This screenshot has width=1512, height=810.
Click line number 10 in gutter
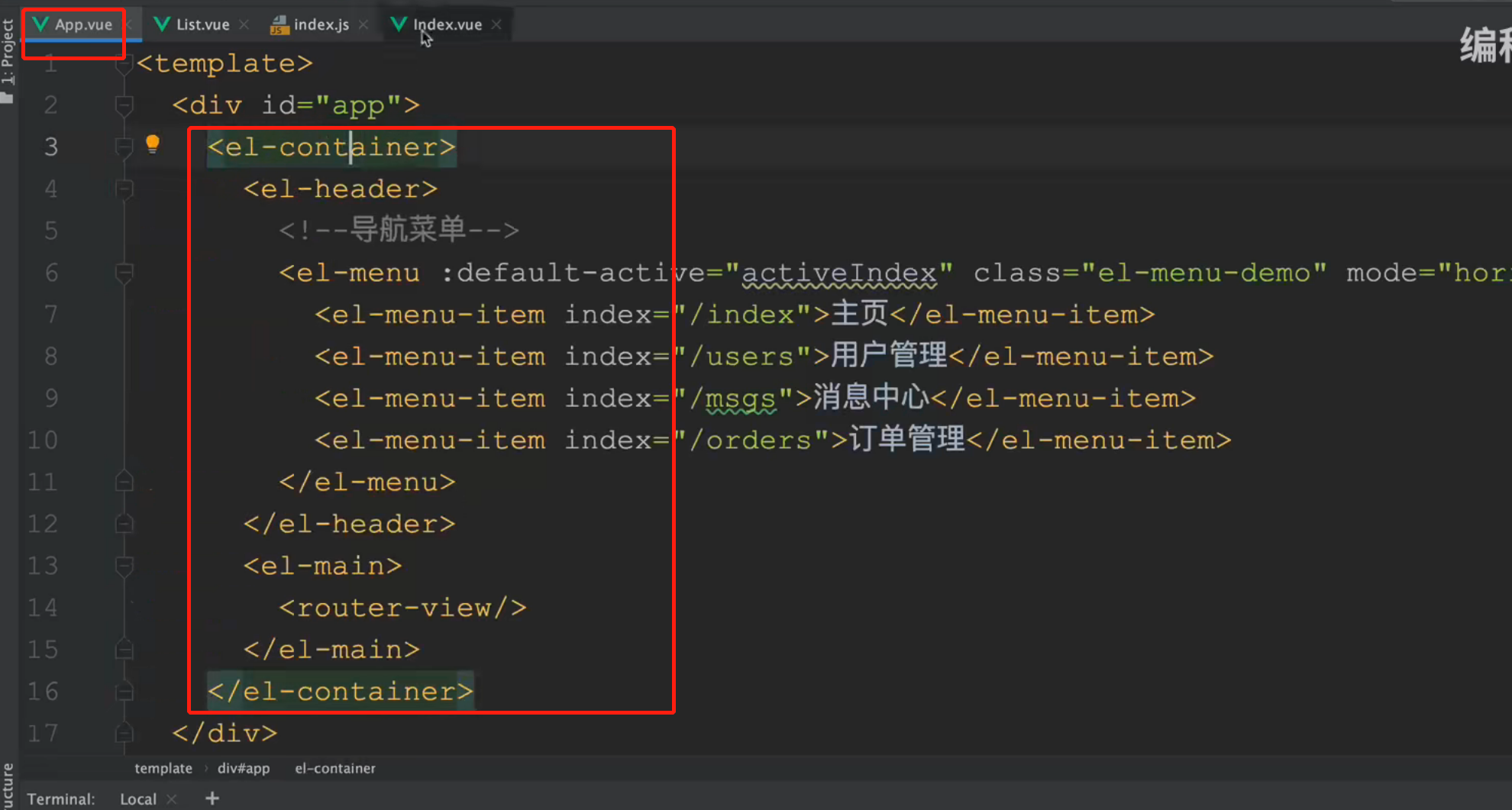pos(43,440)
